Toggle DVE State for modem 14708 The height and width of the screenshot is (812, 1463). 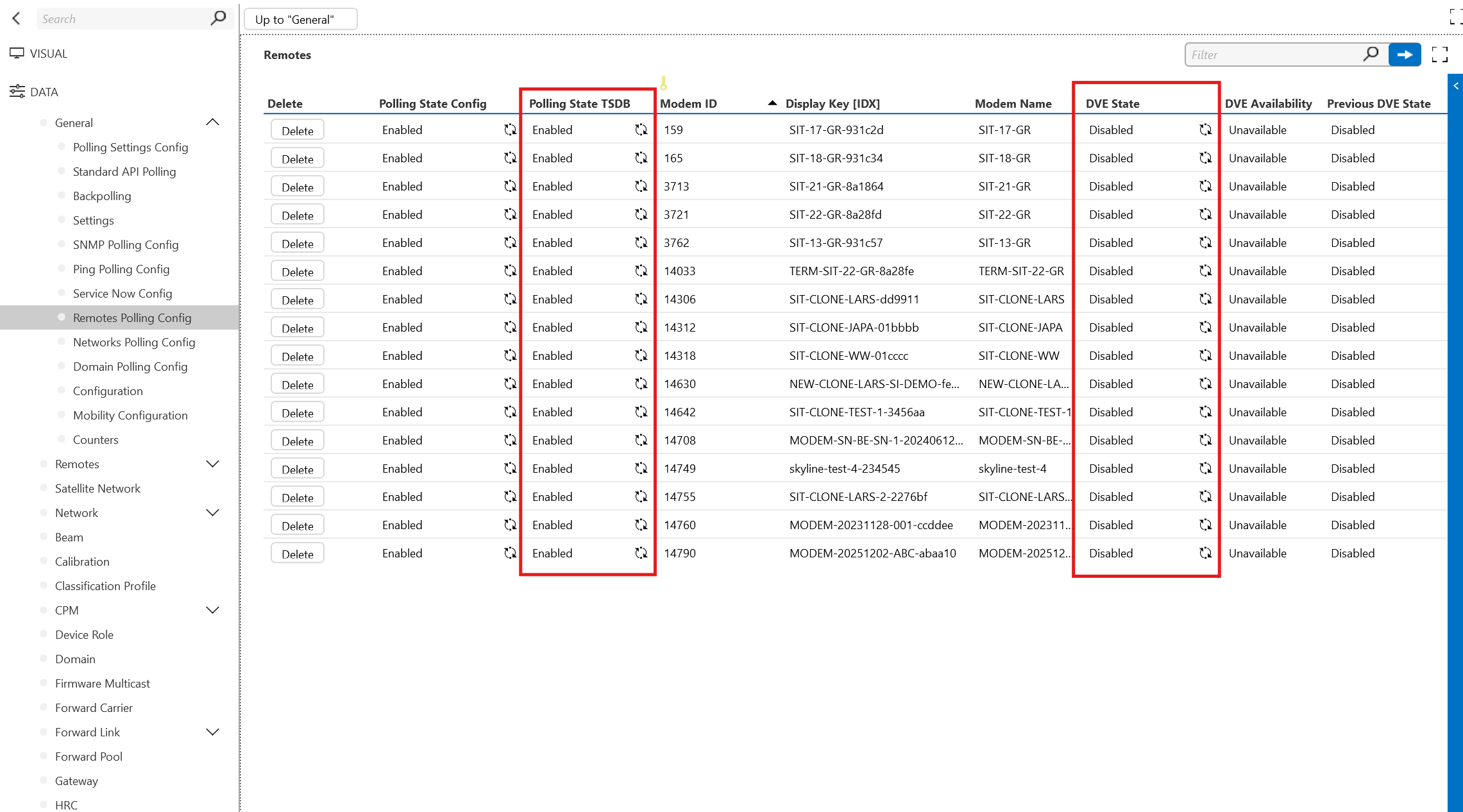tap(1205, 440)
